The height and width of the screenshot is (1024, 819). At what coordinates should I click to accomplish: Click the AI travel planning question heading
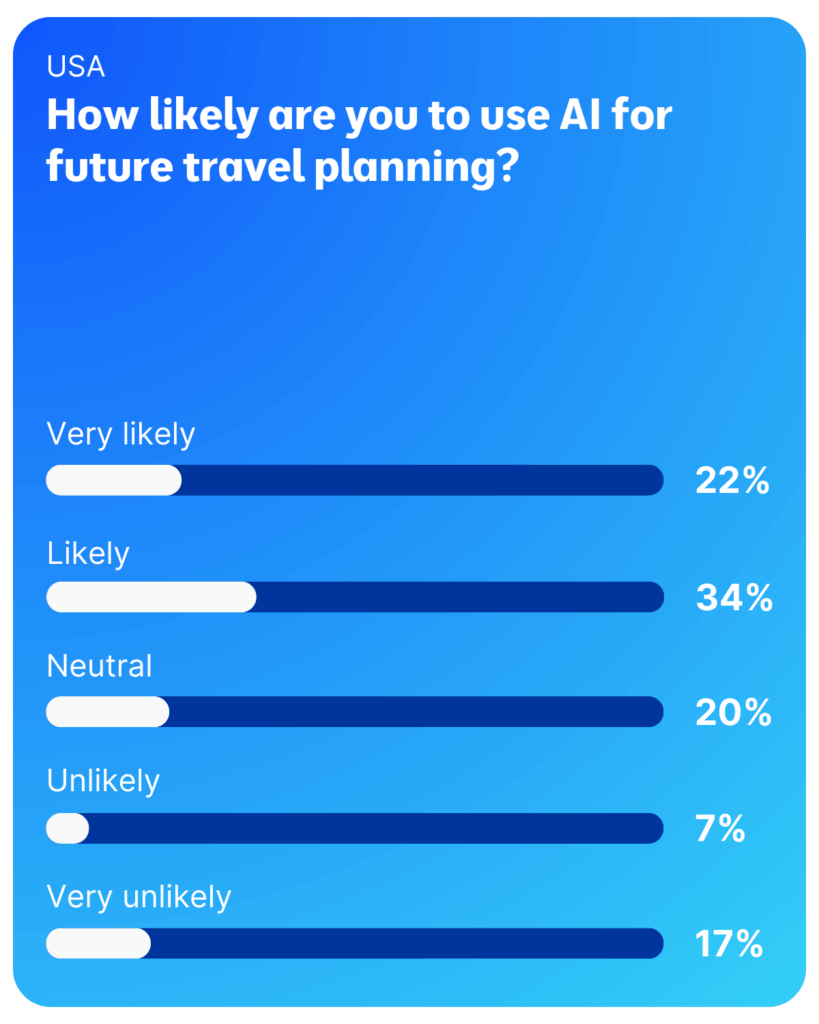359,141
